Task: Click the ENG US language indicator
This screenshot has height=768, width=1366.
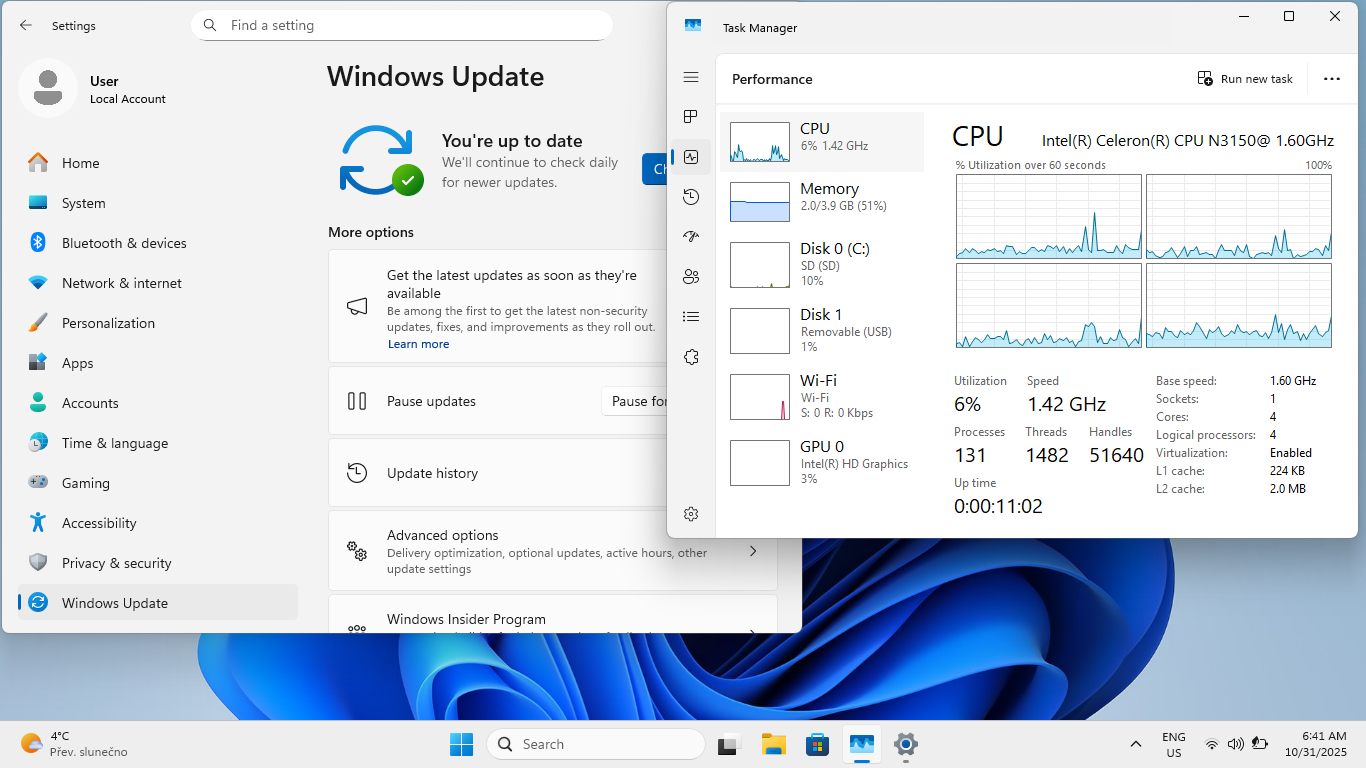Action: (1174, 744)
